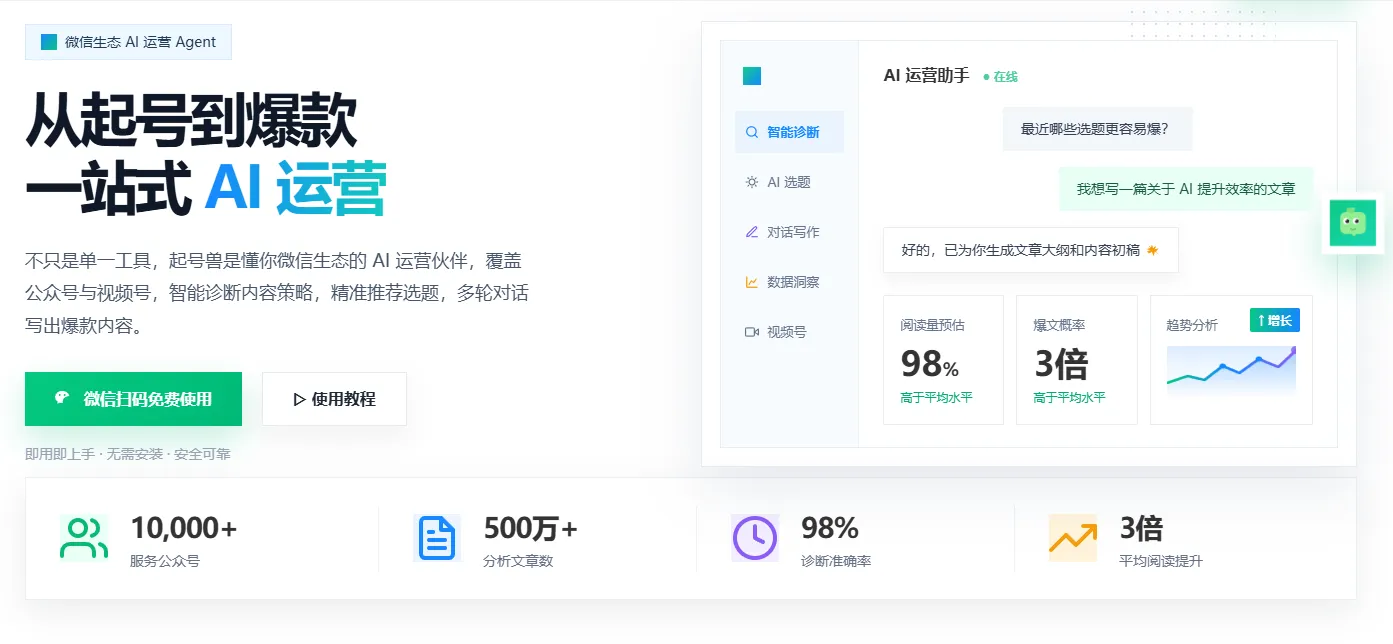1393x644 pixels.
Task: Click the 500万+ statistic
Action: (x=531, y=527)
